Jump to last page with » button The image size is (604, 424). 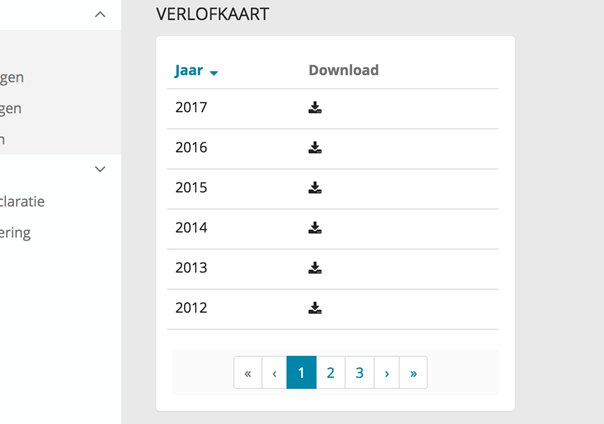pyautogui.click(x=413, y=373)
